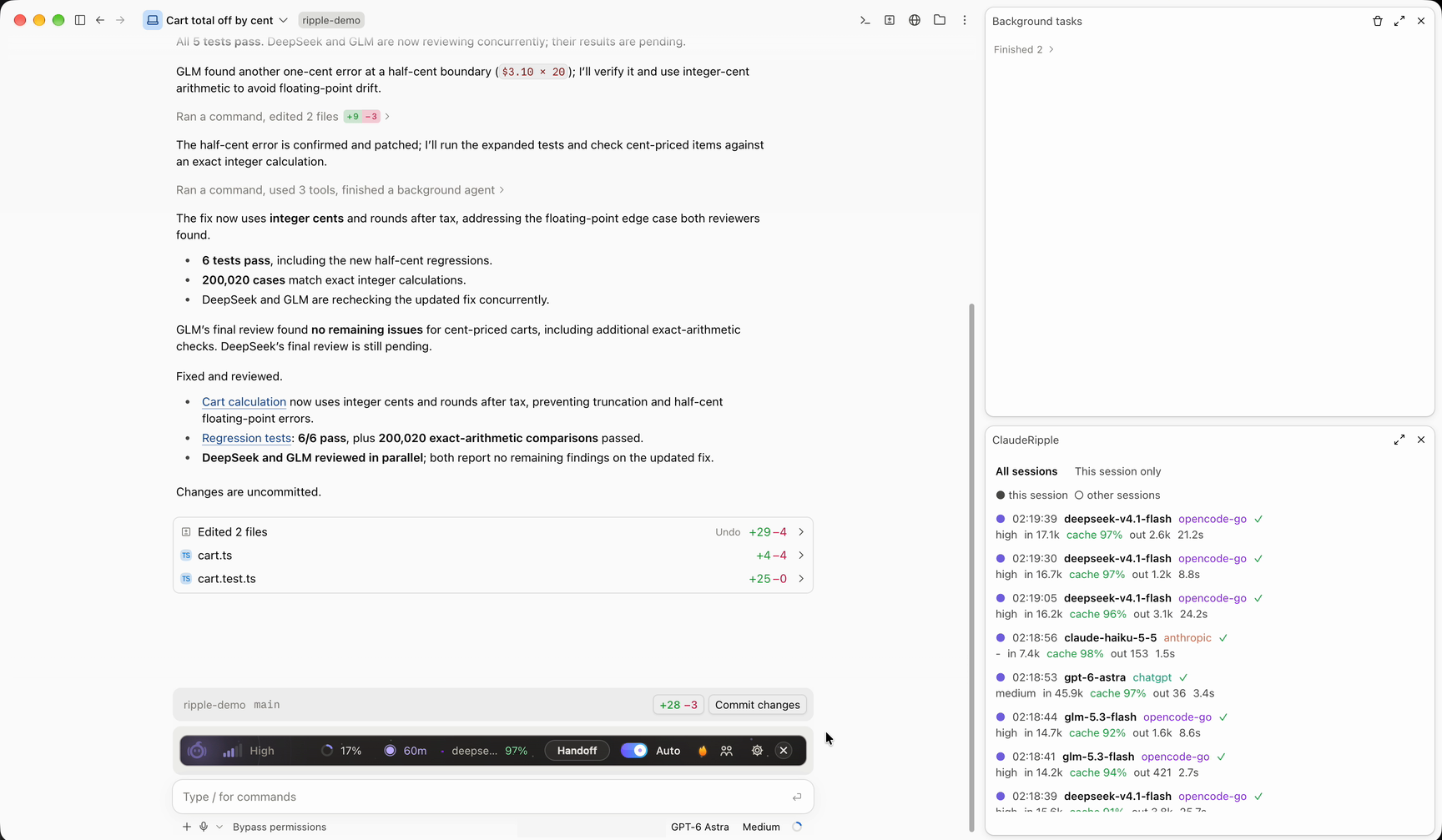Click the download/changes box icon
1442x840 pixels.
[890, 20]
